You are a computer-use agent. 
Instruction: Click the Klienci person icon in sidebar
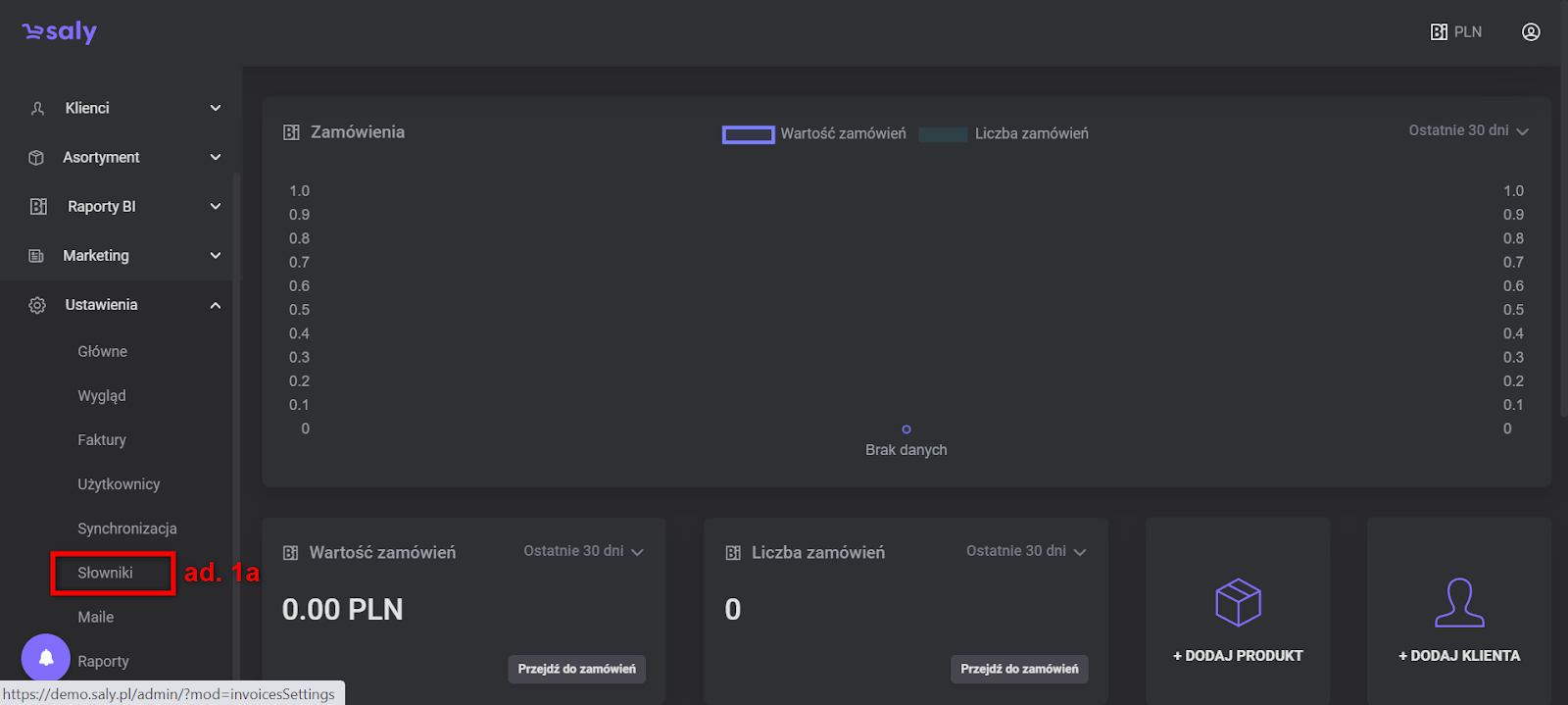pyautogui.click(x=37, y=109)
